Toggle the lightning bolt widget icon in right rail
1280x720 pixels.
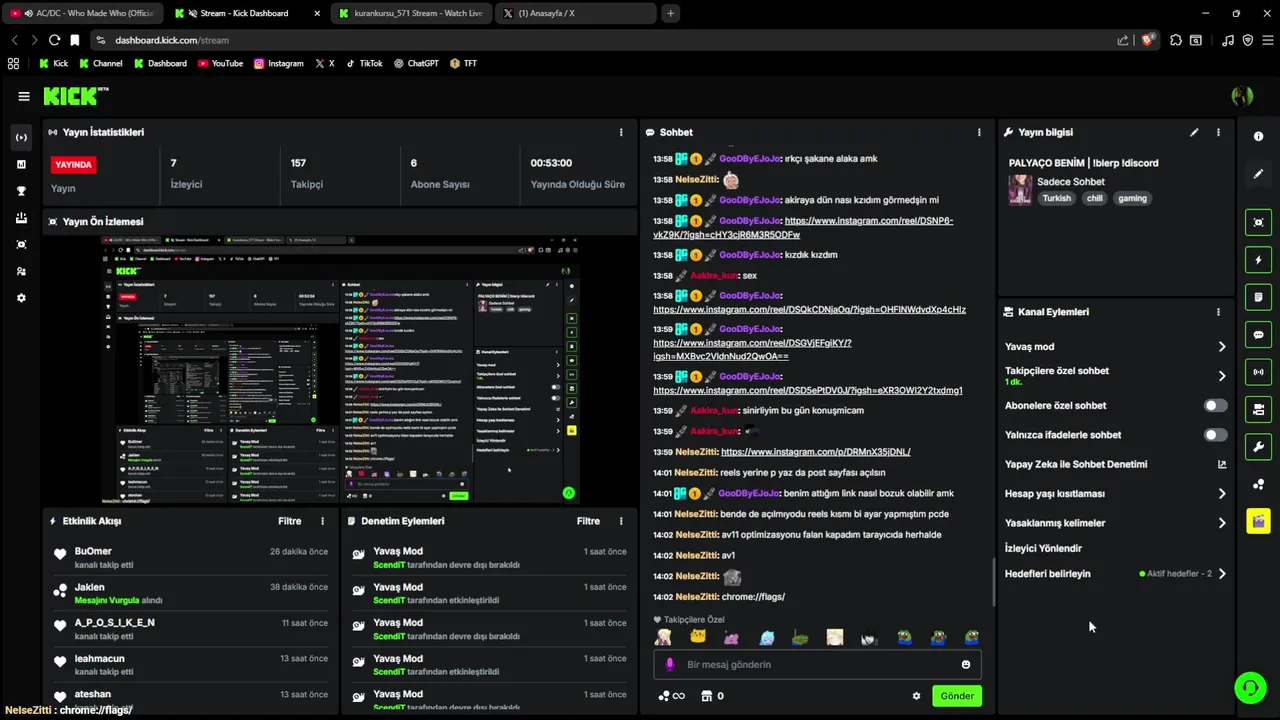pyautogui.click(x=1258, y=260)
